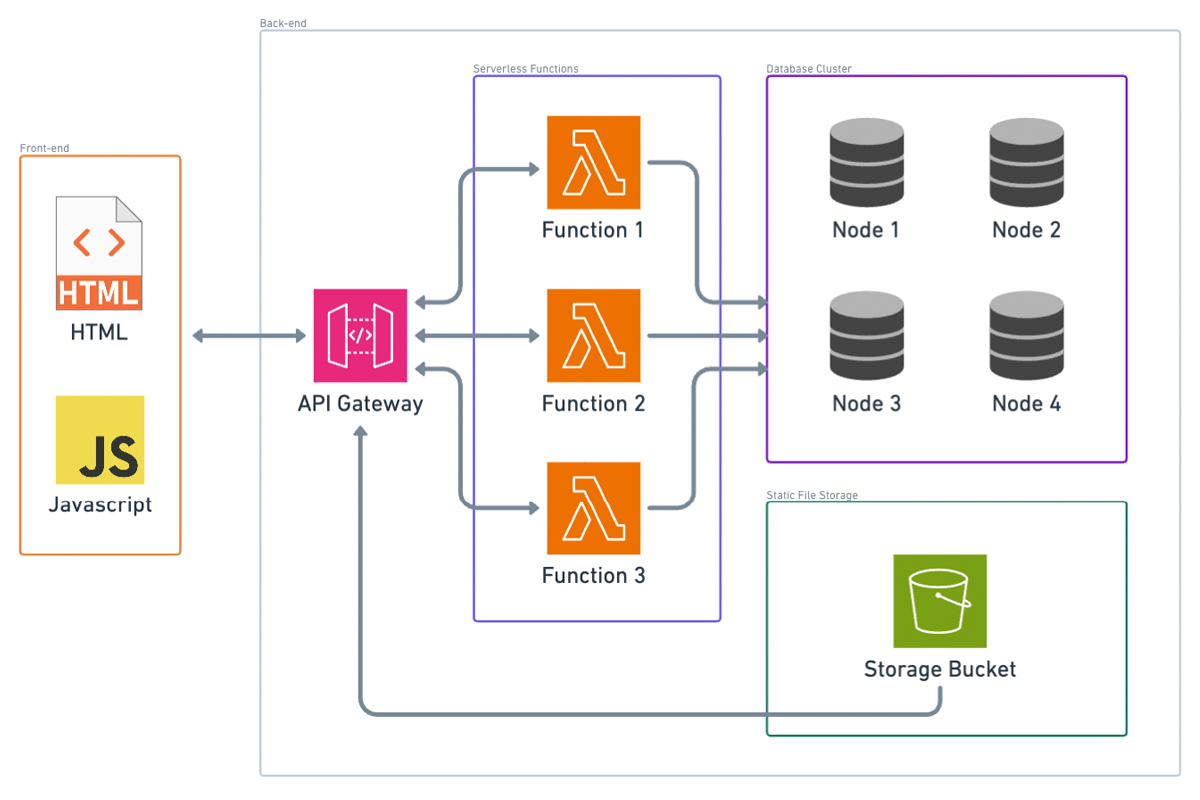Click the Node 1 database icon
This screenshot has height=800, width=1200.
coord(866,163)
